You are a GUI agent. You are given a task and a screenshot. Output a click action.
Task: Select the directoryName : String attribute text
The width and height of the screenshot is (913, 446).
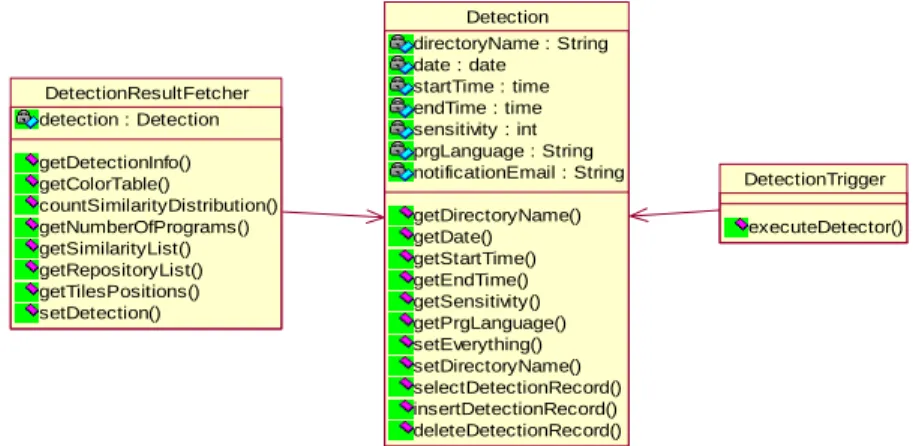(511, 44)
